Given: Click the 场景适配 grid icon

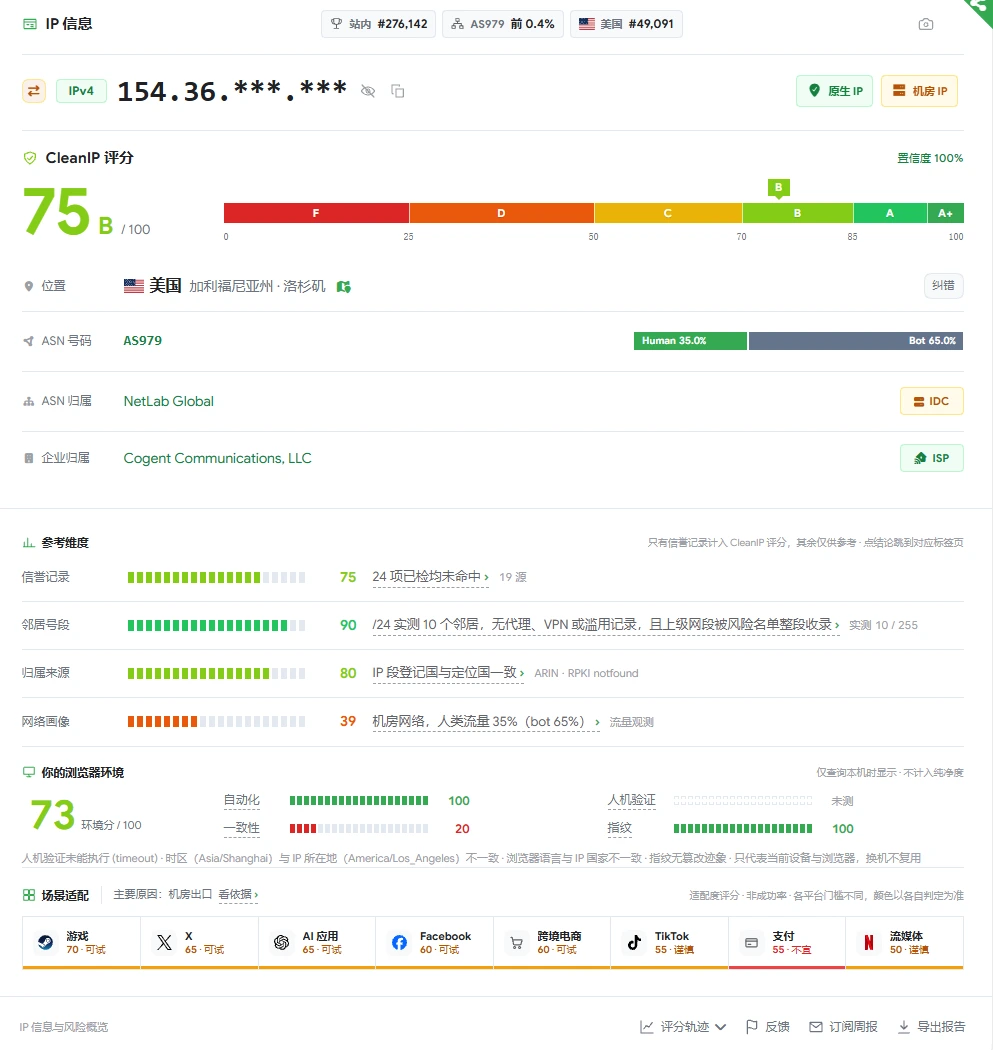Looking at the screenshot, I should (x=29, y=895).
